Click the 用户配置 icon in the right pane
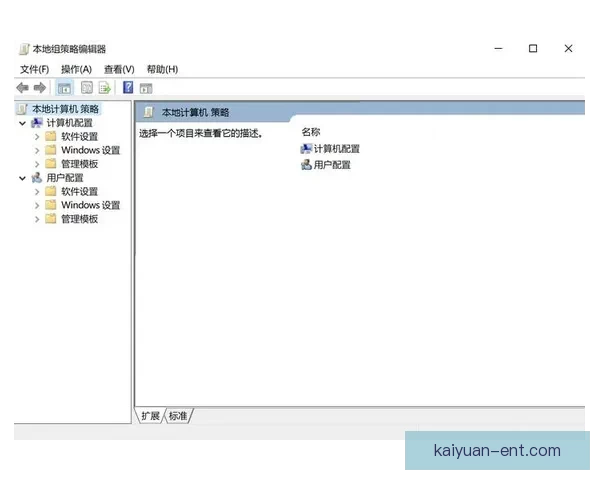 [306, 165]
